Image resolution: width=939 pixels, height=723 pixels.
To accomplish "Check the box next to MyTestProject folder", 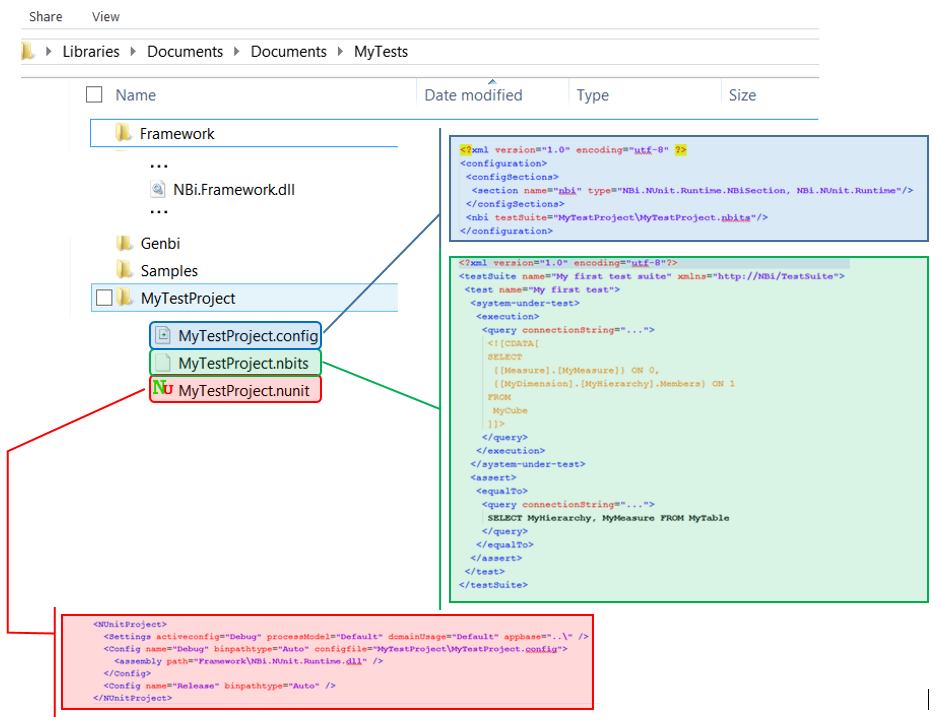I will 103,298.
